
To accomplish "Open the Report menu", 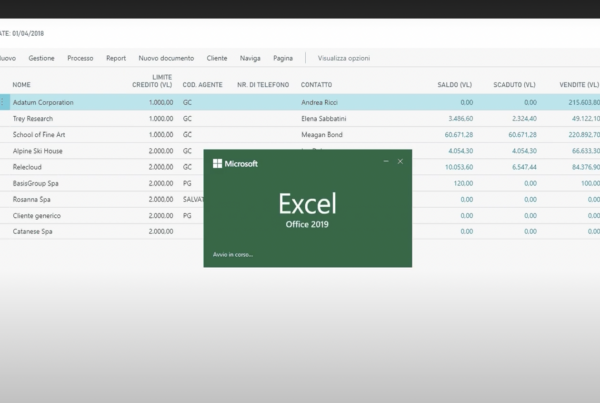I will click(116, 58).
